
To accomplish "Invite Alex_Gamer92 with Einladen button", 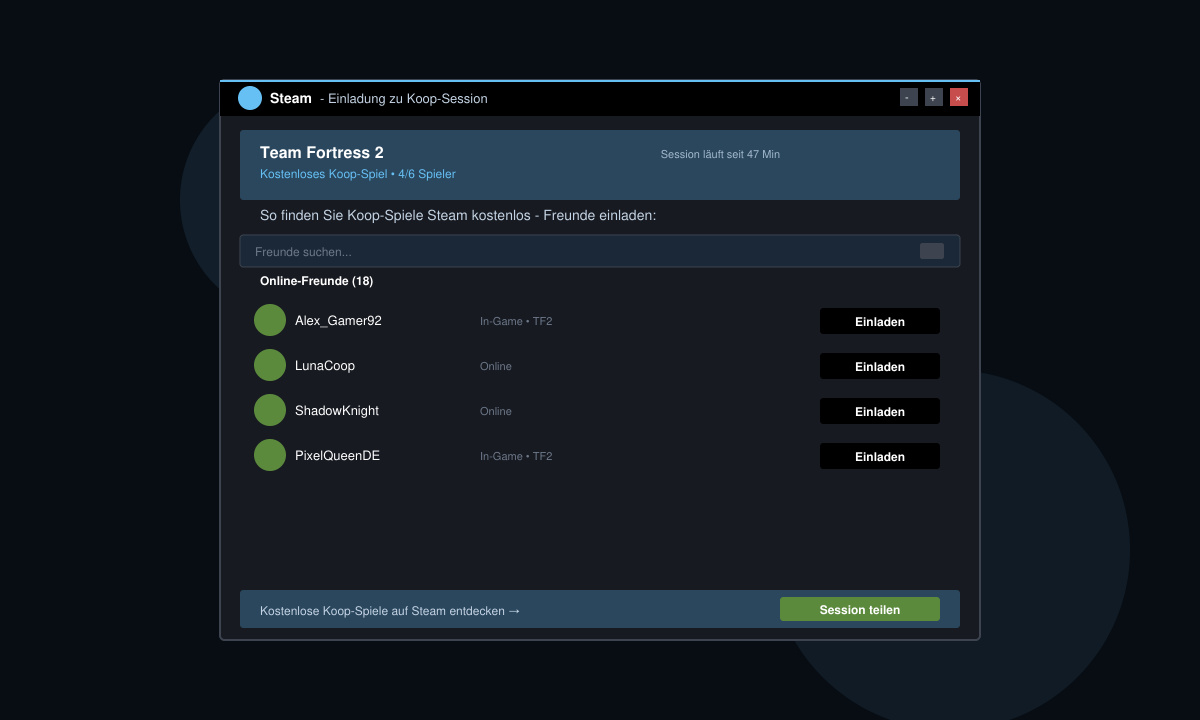I will [880, 321].
